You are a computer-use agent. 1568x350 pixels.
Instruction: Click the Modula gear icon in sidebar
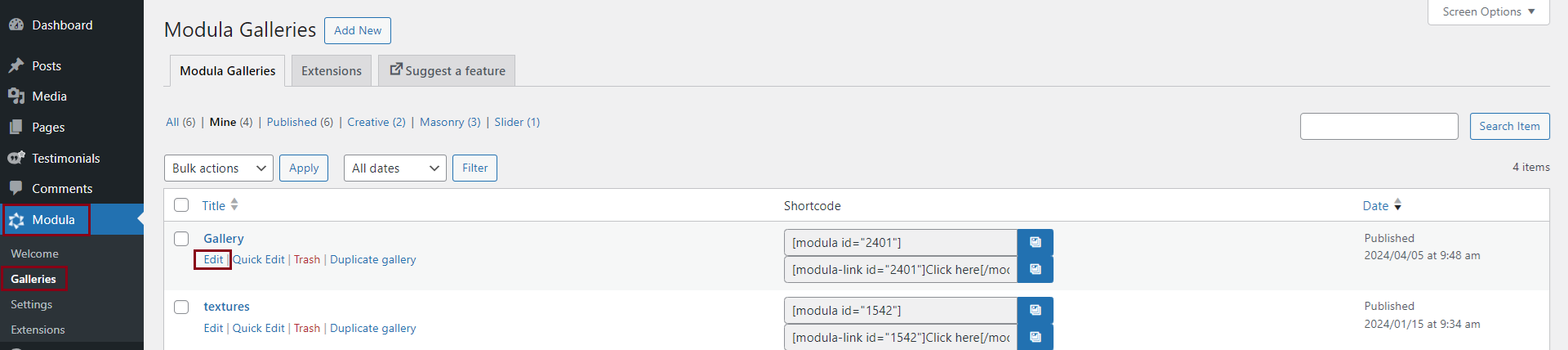16,220
